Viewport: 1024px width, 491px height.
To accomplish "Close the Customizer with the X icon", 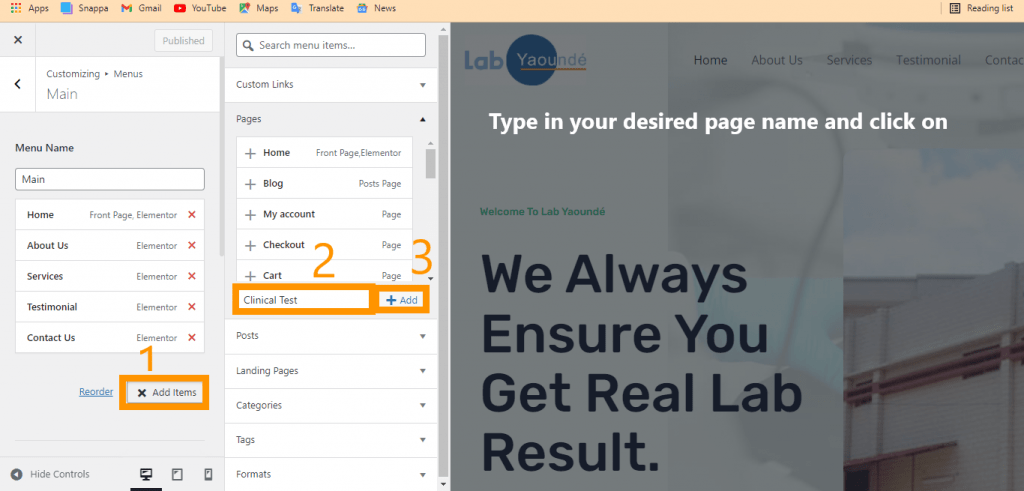I will click(17, 41).
